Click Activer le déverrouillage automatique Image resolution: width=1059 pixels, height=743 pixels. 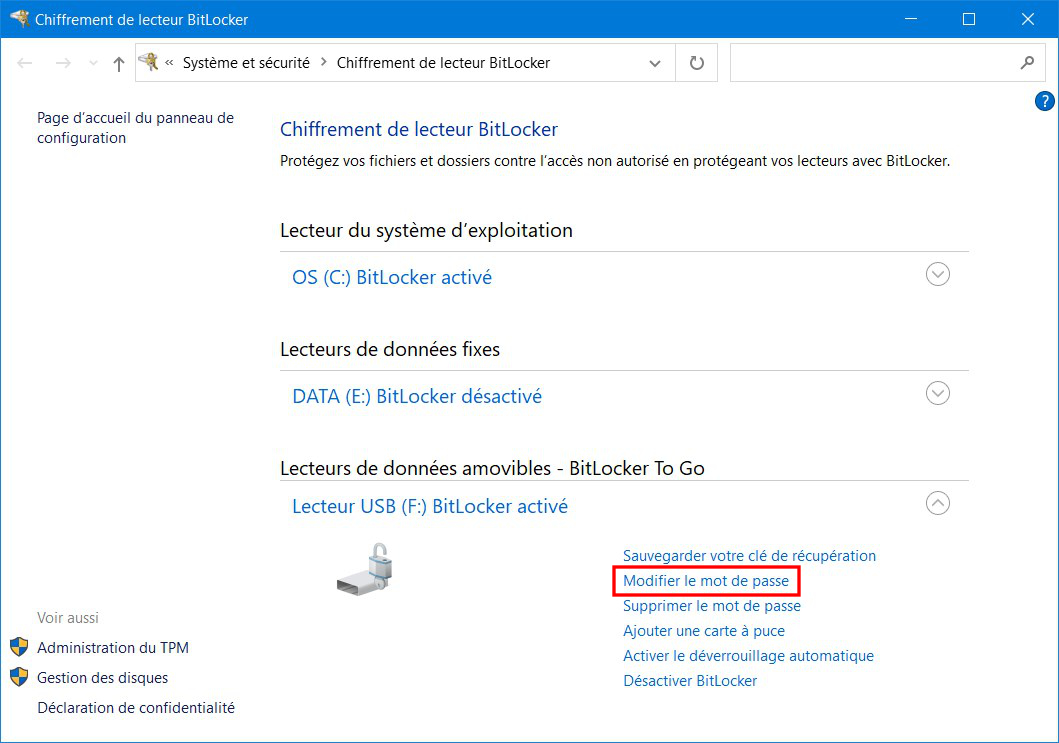pyautogui.click(x=748, y=655)
